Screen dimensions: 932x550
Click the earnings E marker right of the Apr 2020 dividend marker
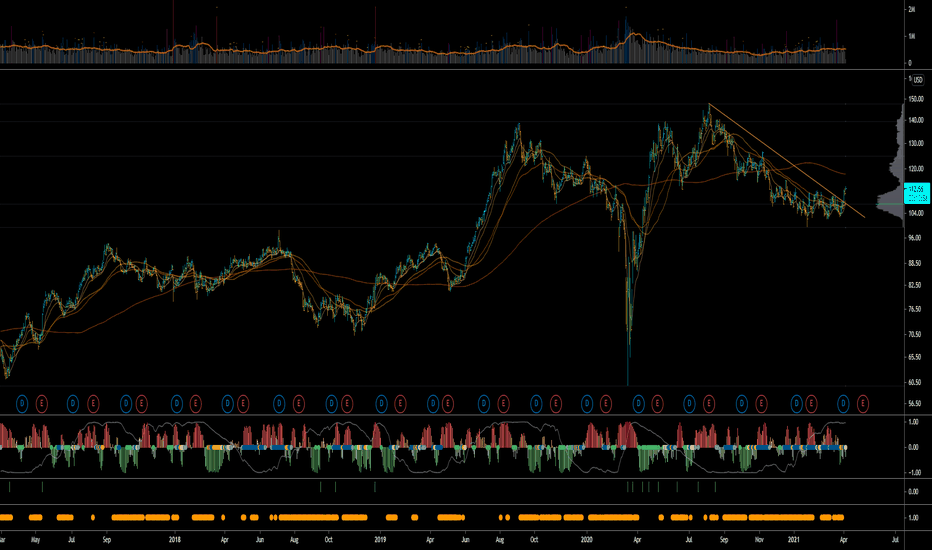(x=657, y=404)
